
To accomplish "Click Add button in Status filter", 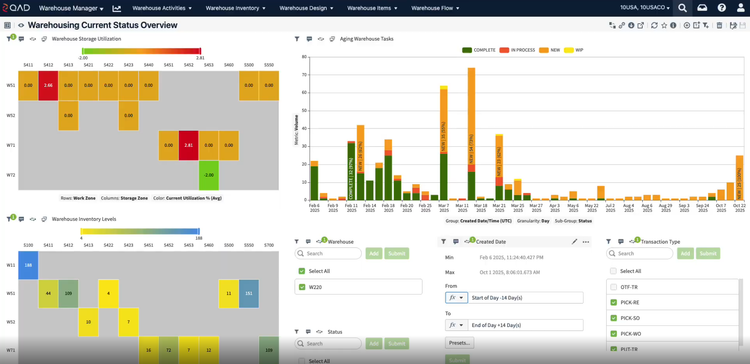I will tap(374, 343).
